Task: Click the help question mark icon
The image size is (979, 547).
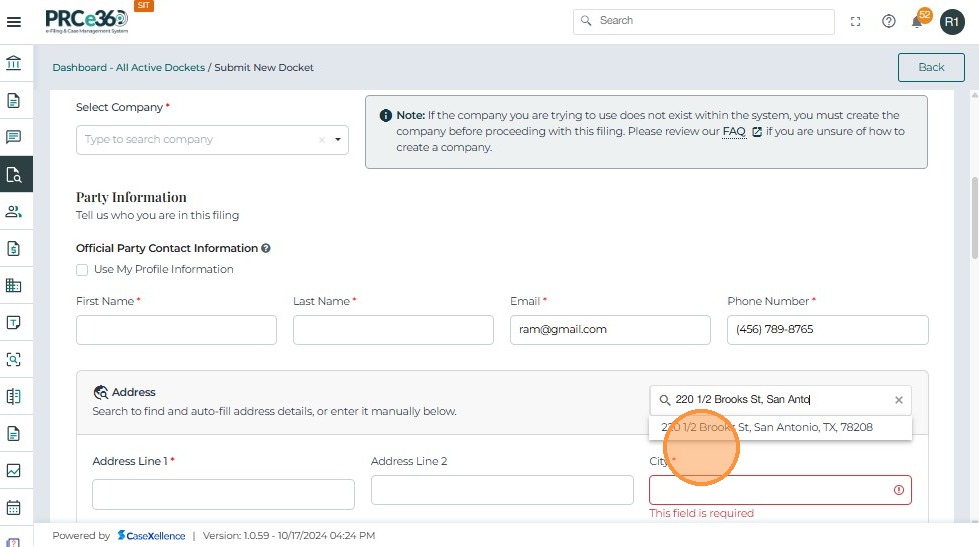Action: (888, 21)
